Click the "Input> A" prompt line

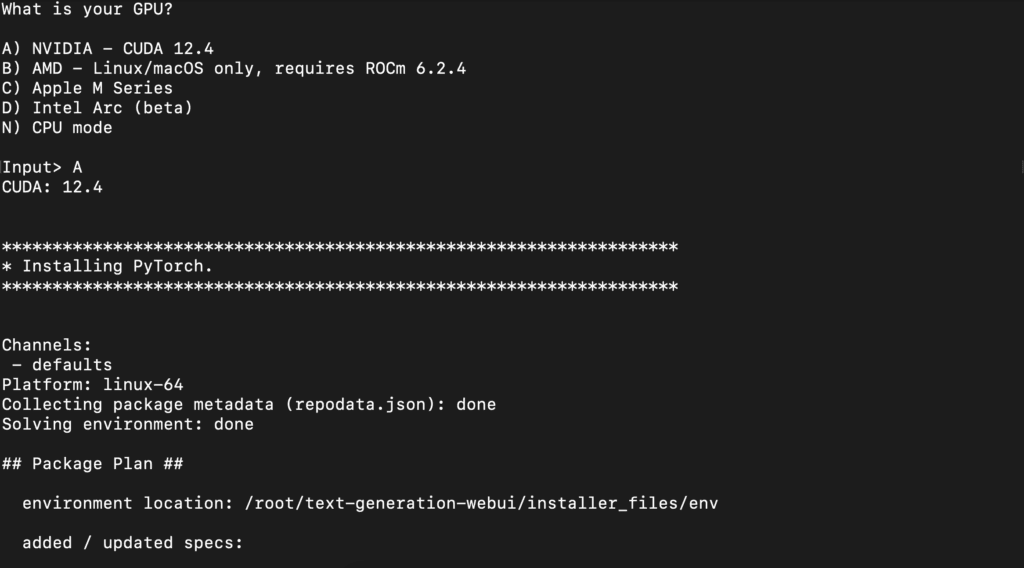pos(42,168)
